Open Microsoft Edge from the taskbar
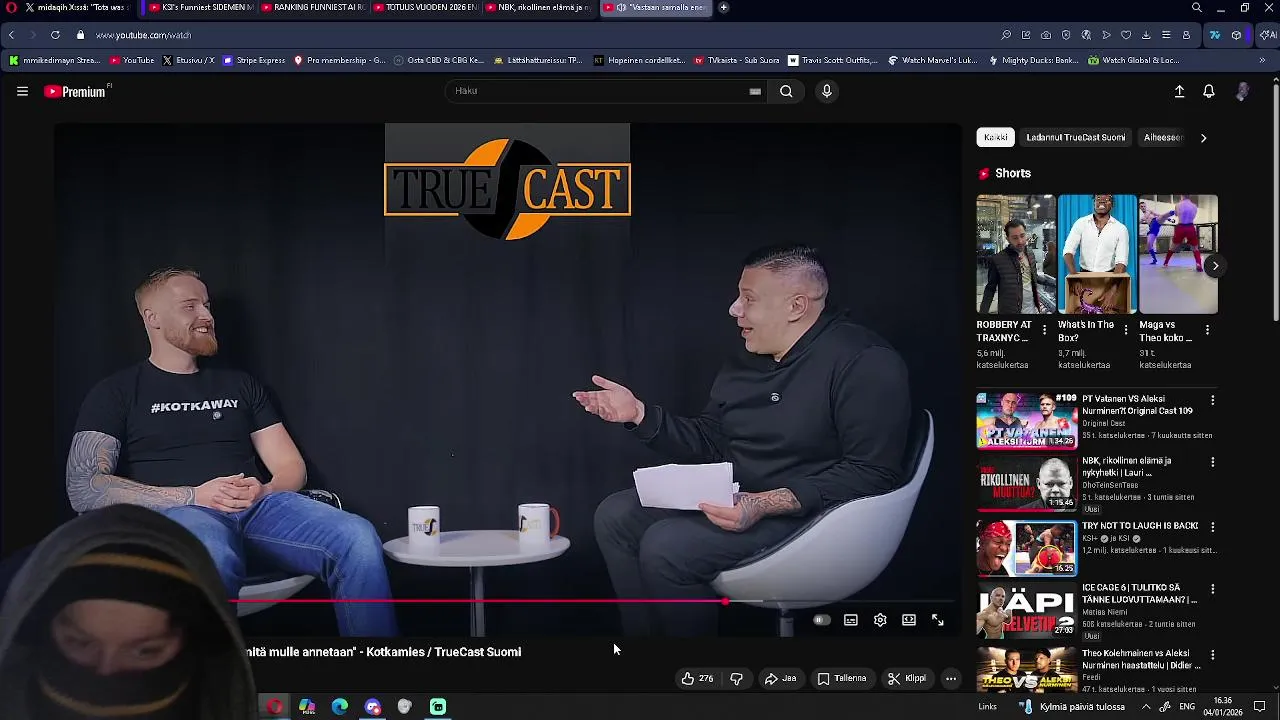Screen dimensions: 1280x720 pos(340,706)
